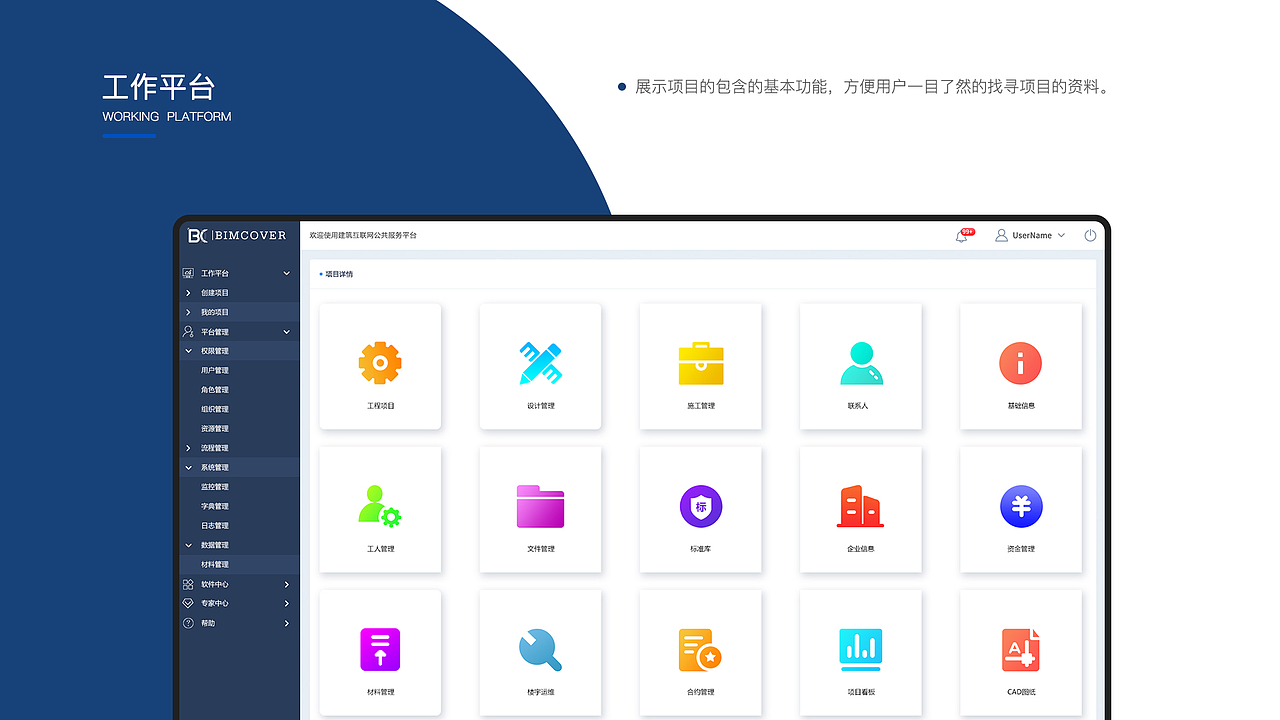Open the 施工管理 briefcase icon

[700, 363]
